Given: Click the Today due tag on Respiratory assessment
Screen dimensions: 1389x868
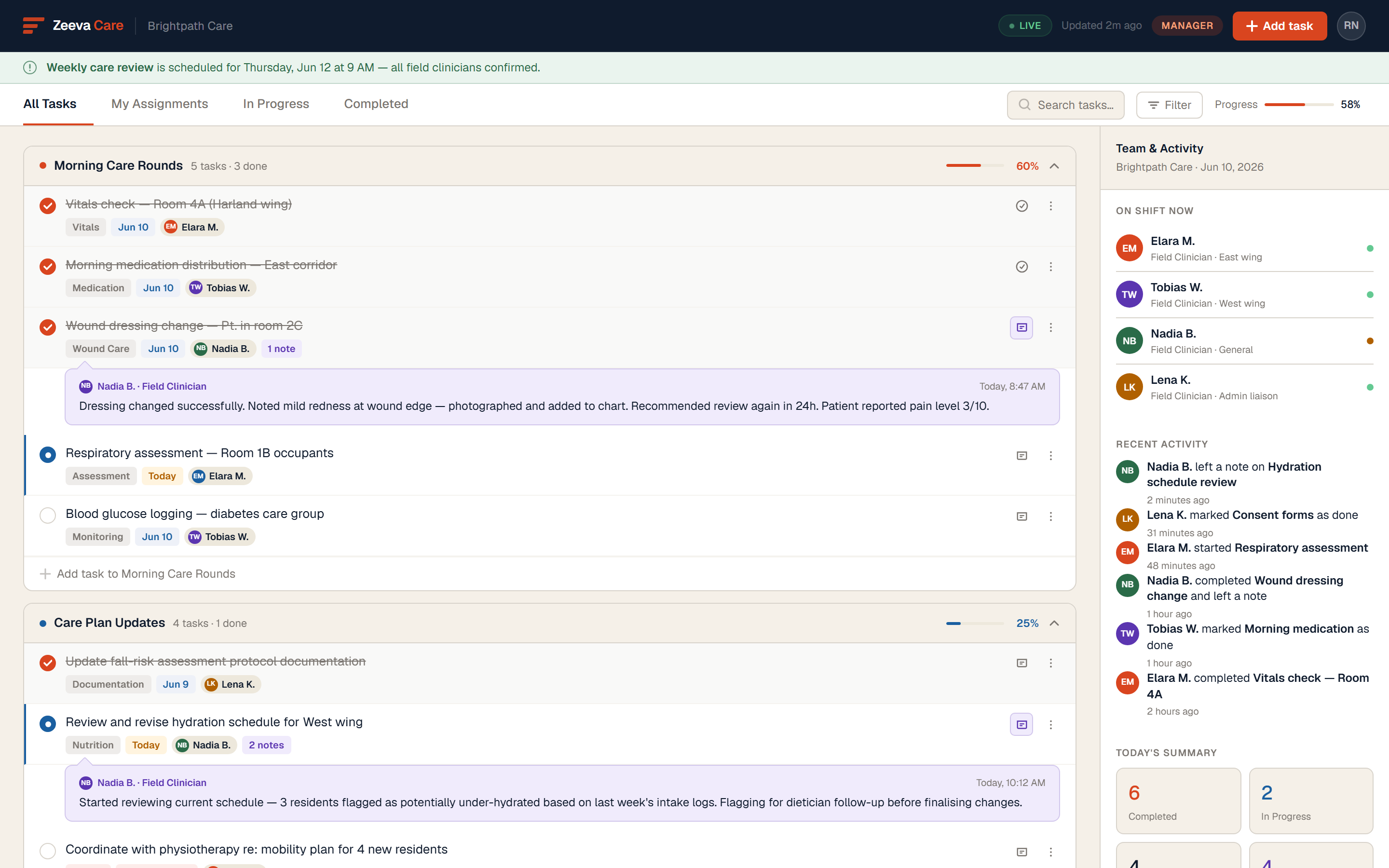Looking at the screenshot, I should click(162, 476).
